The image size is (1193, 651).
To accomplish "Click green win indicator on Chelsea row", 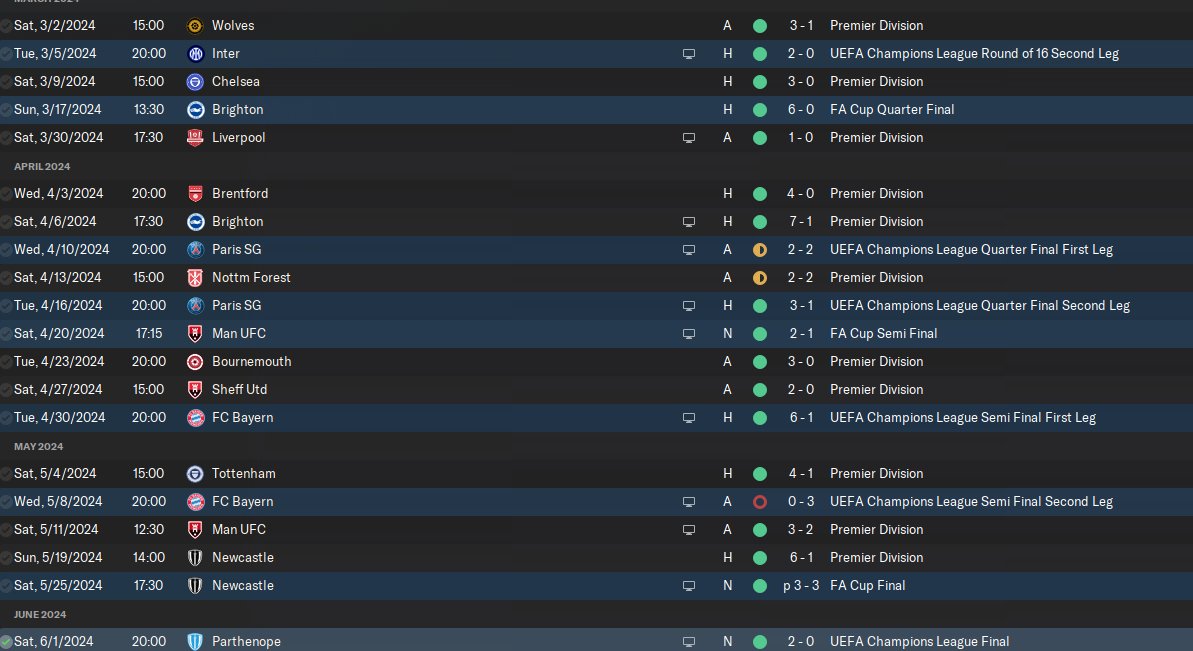I will pos(760,81).
